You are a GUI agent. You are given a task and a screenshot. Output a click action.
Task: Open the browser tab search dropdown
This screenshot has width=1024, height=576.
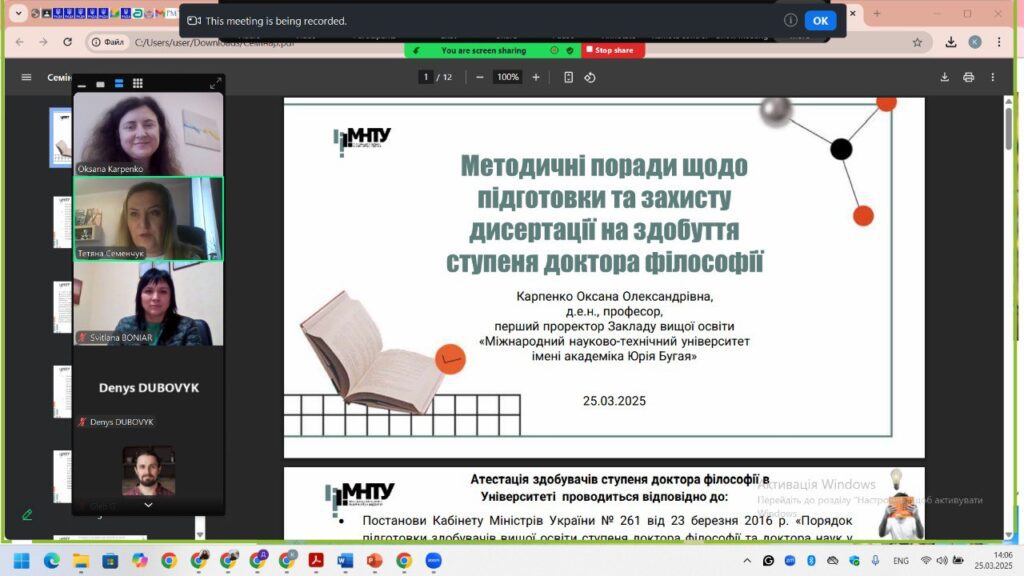tap(18, 14)
